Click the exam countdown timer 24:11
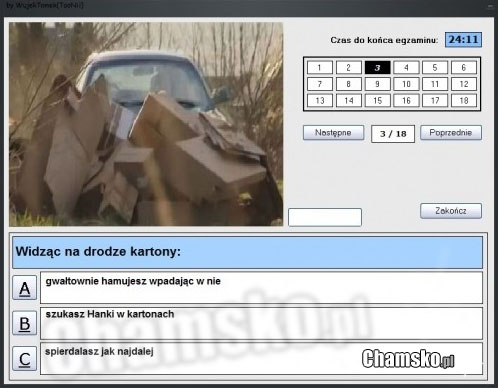Viewport: 498px width, 388px height. [463, 40]
